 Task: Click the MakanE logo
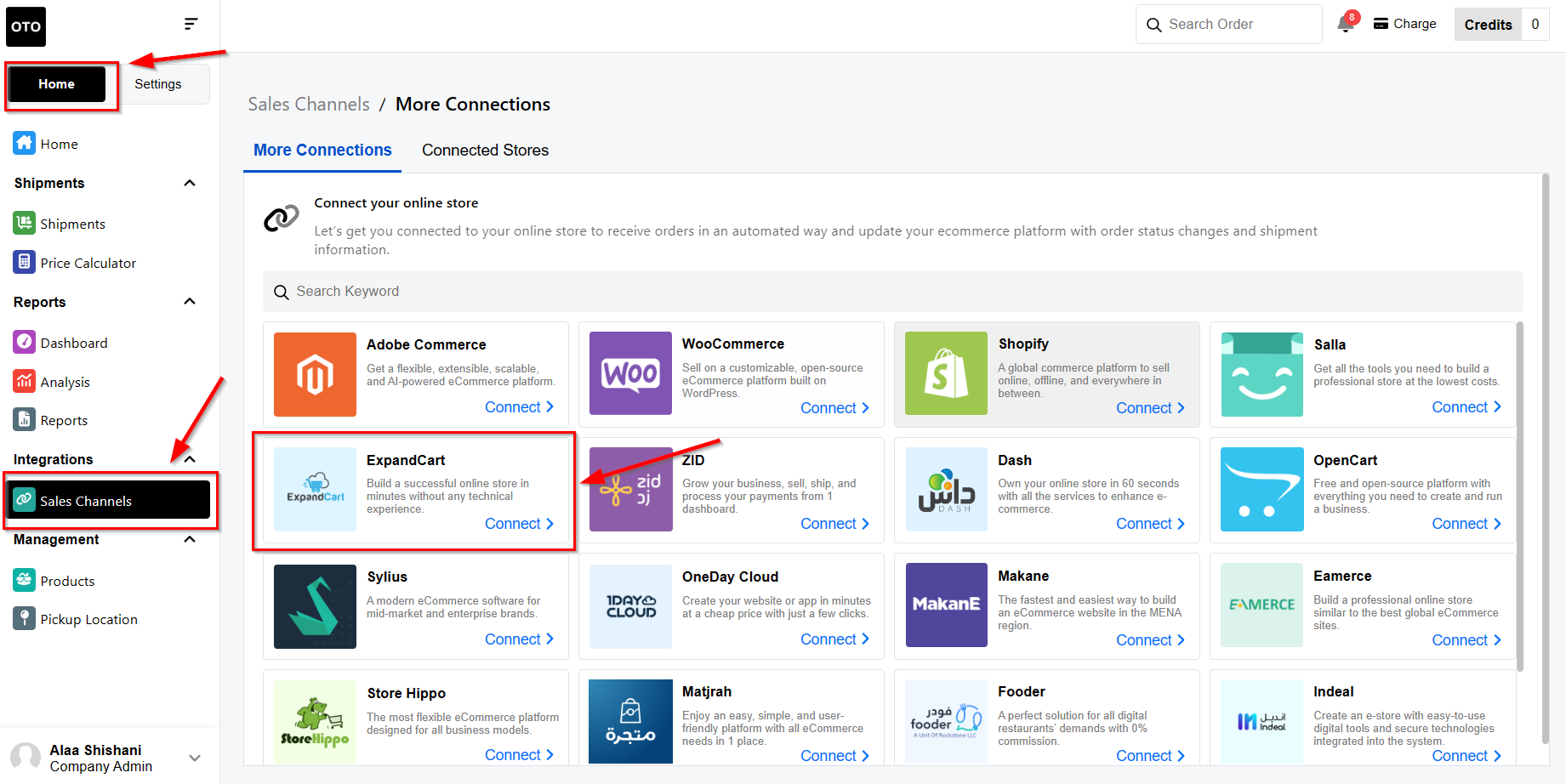pyautogui.click(x=946, y=605)
